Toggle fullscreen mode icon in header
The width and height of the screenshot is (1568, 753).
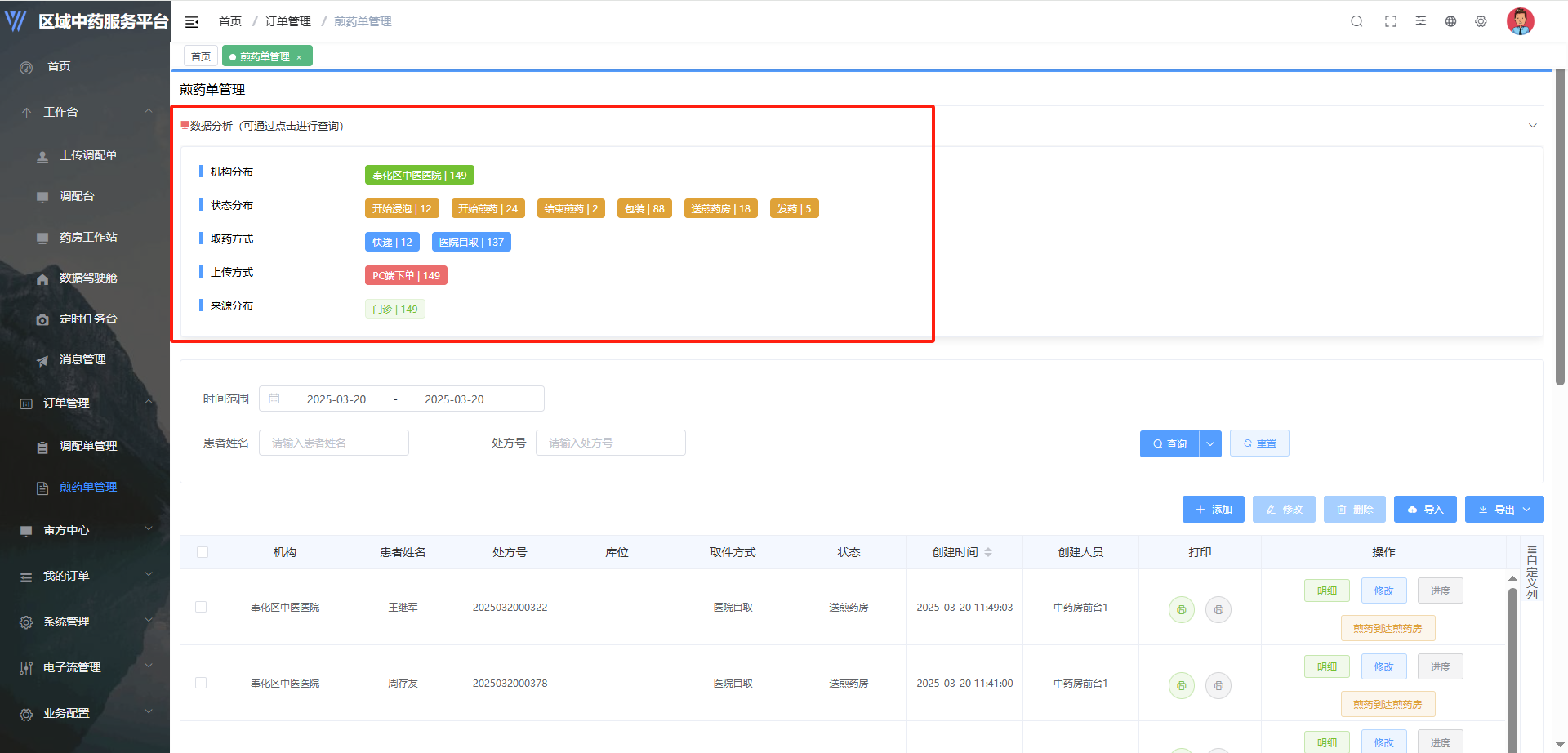point(1391,21)
